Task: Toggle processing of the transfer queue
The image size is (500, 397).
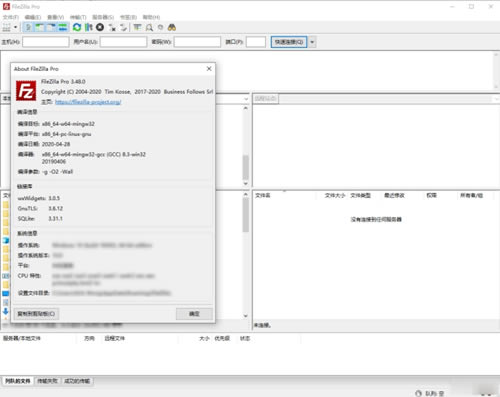Action: click(x=88, y=27)
